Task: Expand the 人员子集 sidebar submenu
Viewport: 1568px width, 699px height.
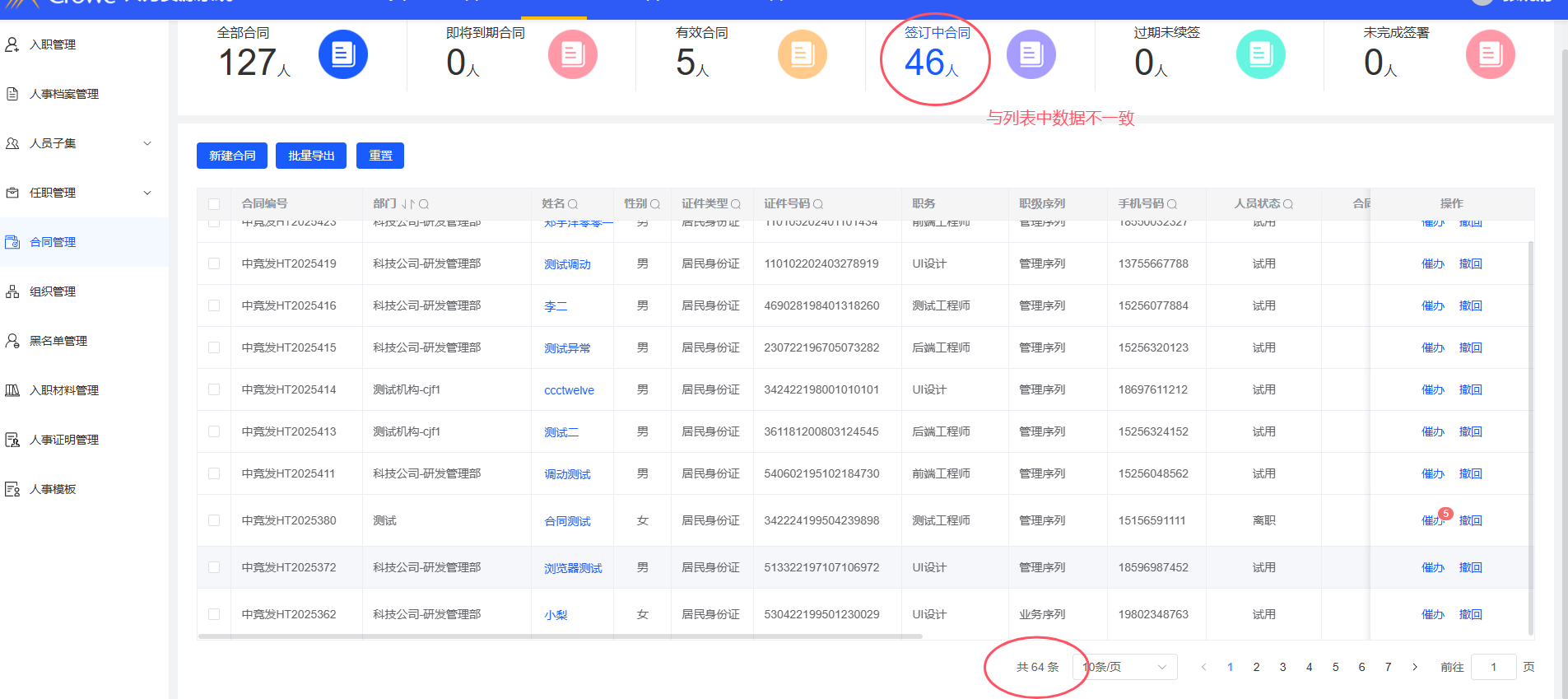Action: click(x=147, y=143)
